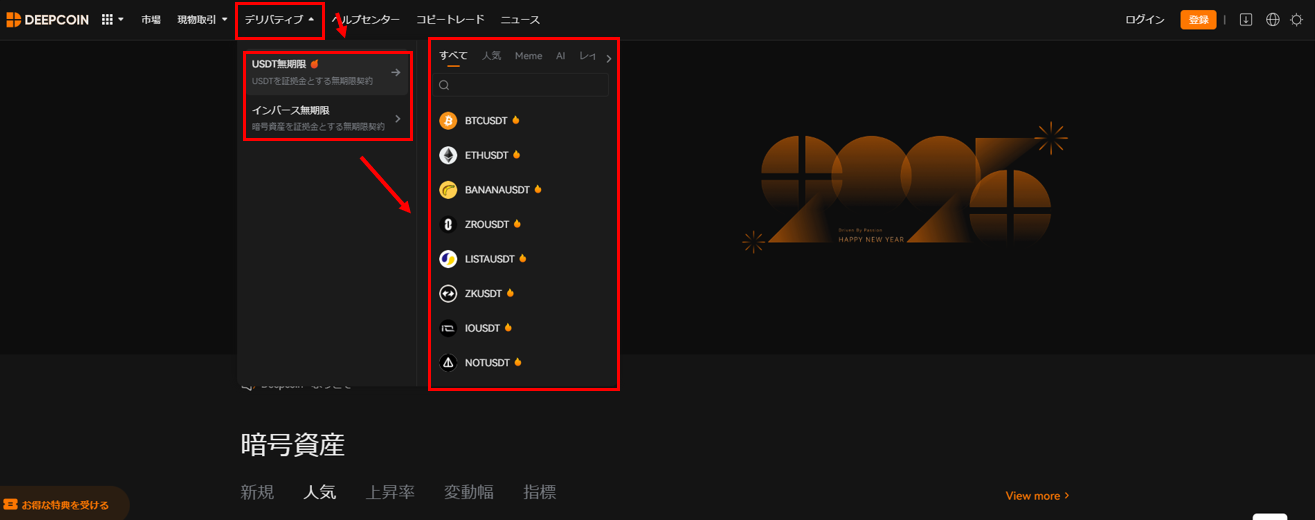Open the language globe icon
1315x520 pixels.
(x=1273, y=19)
